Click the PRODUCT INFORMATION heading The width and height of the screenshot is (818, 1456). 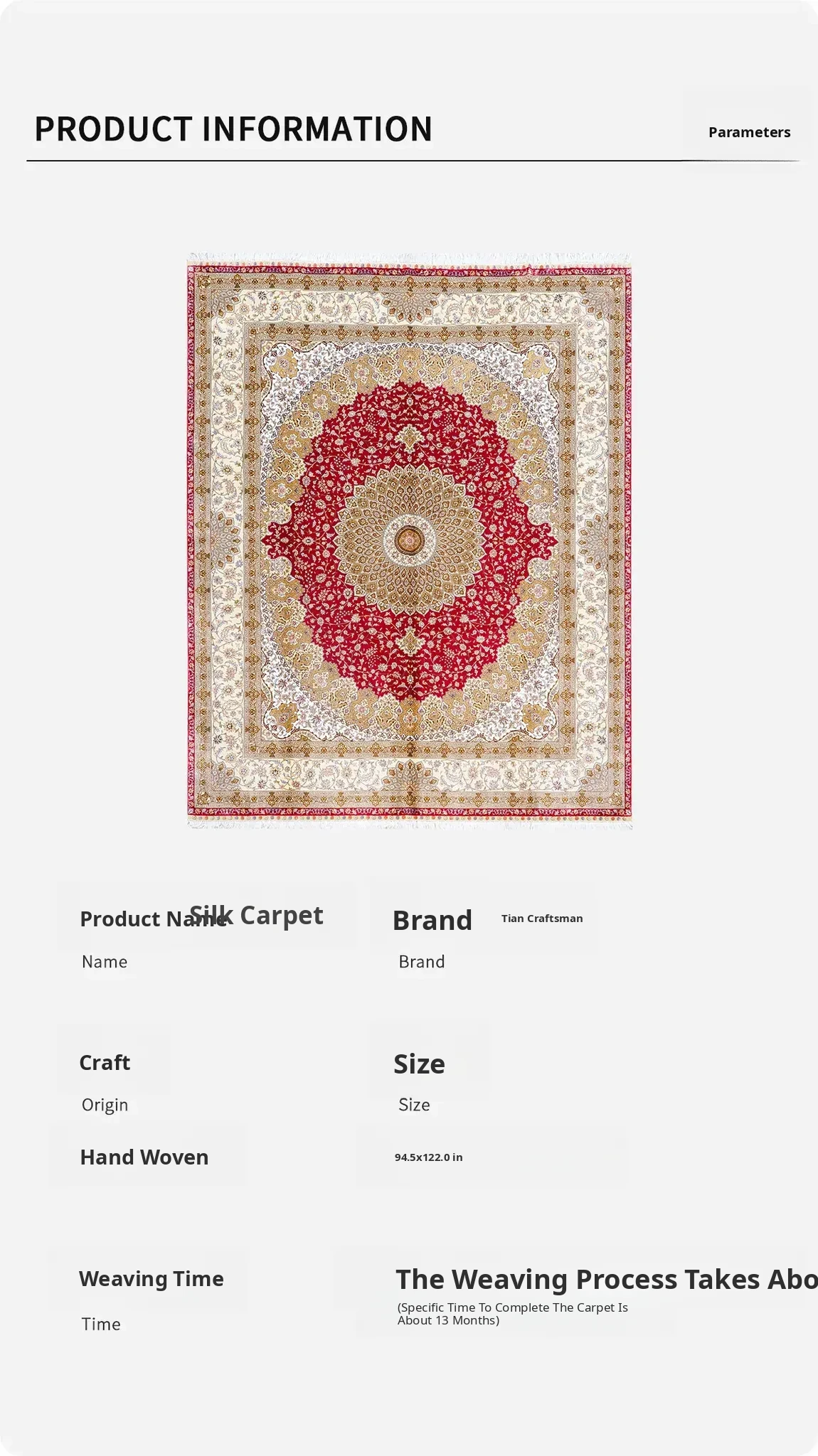click(233, 129)
